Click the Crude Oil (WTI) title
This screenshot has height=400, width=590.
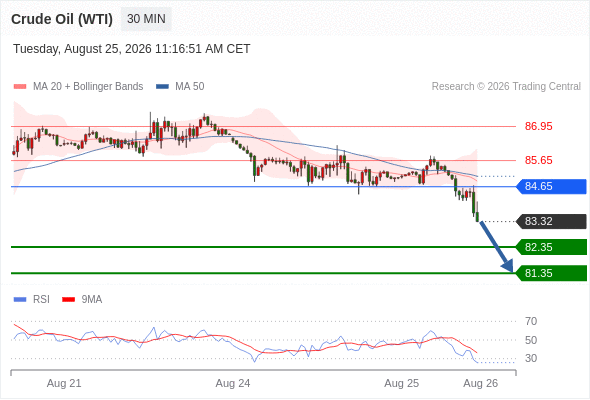coord(62,19)
